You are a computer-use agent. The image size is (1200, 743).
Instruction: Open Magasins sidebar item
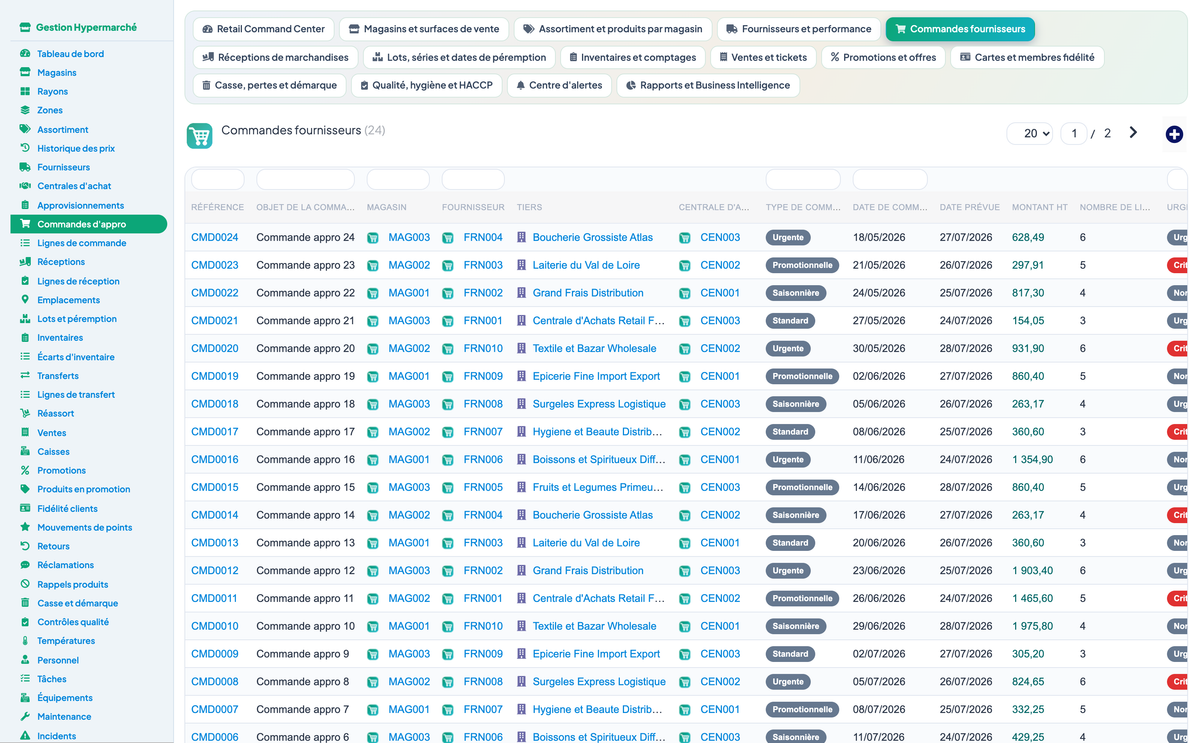[57, 73]
